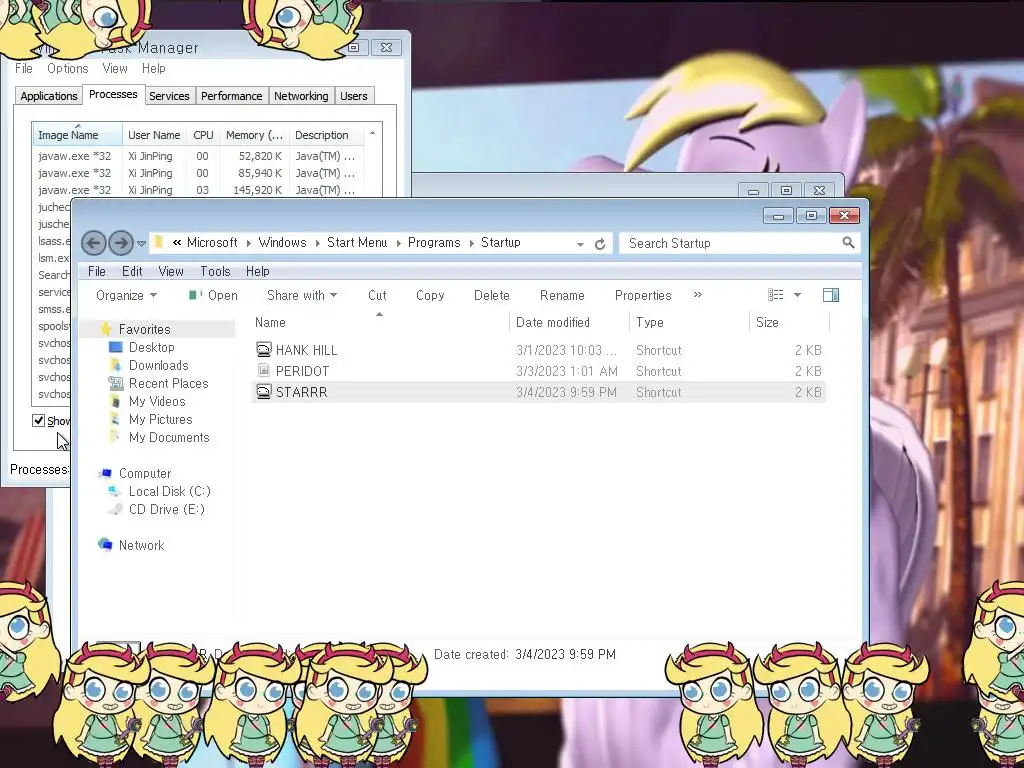Click the Favorites star icon
This screenshot has height=768, width=1024.
coord(106,329)
